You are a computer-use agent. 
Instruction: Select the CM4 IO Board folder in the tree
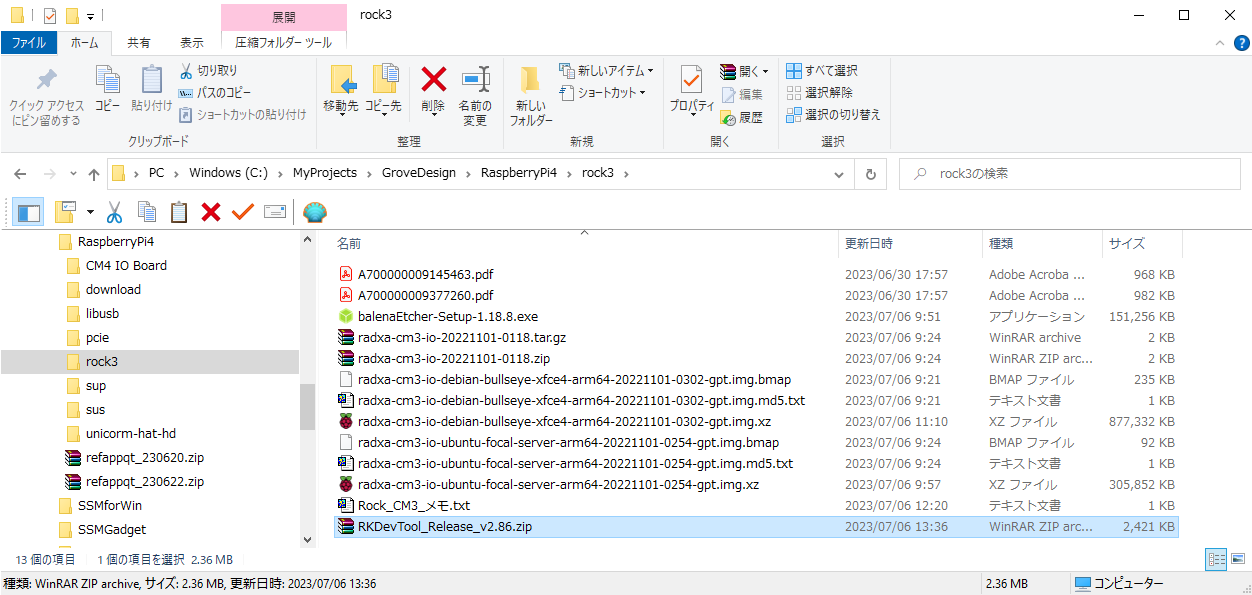click(126, 265)
